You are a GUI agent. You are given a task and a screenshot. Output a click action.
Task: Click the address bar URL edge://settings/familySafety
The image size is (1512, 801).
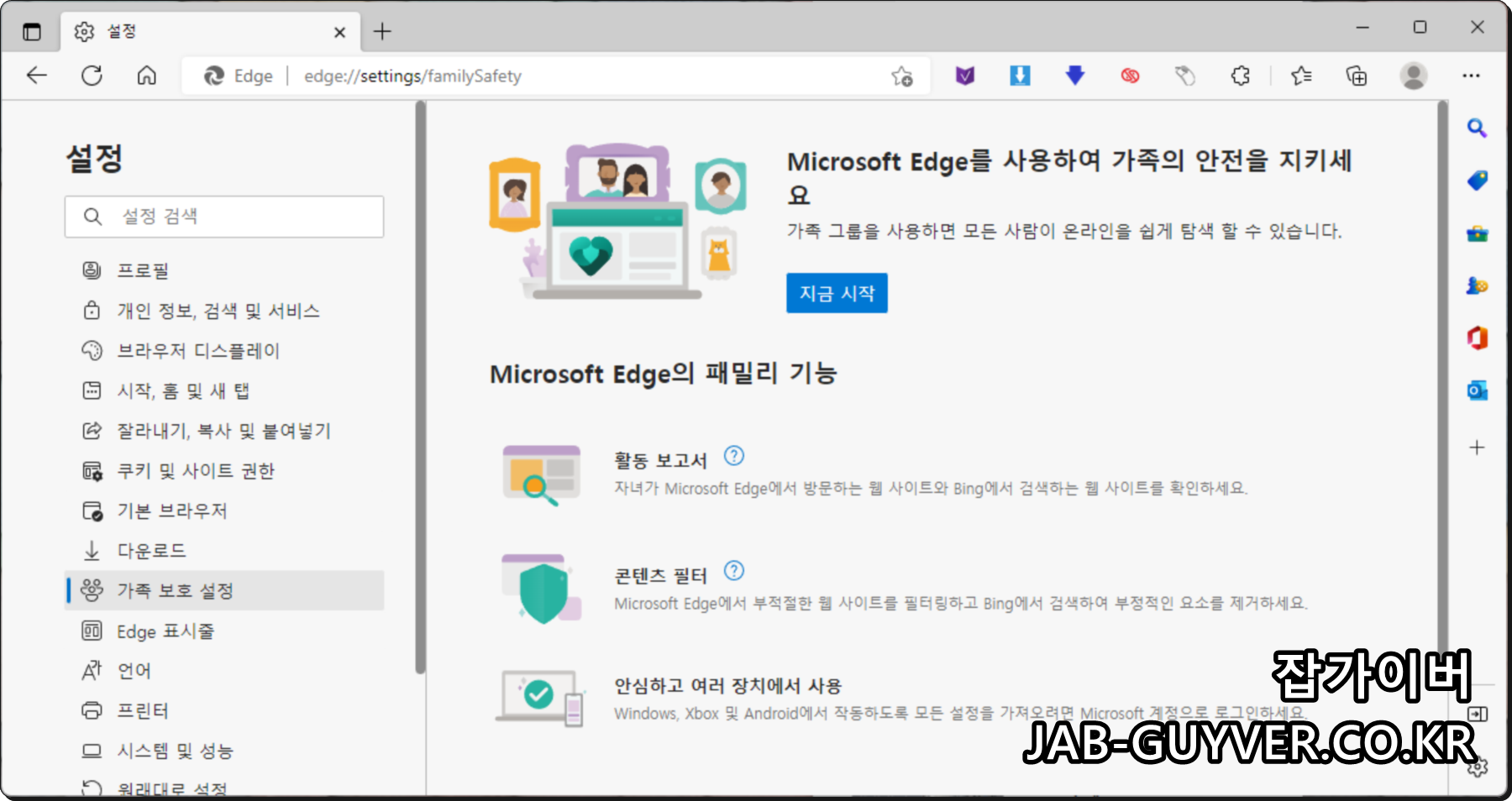coord(412,76)
